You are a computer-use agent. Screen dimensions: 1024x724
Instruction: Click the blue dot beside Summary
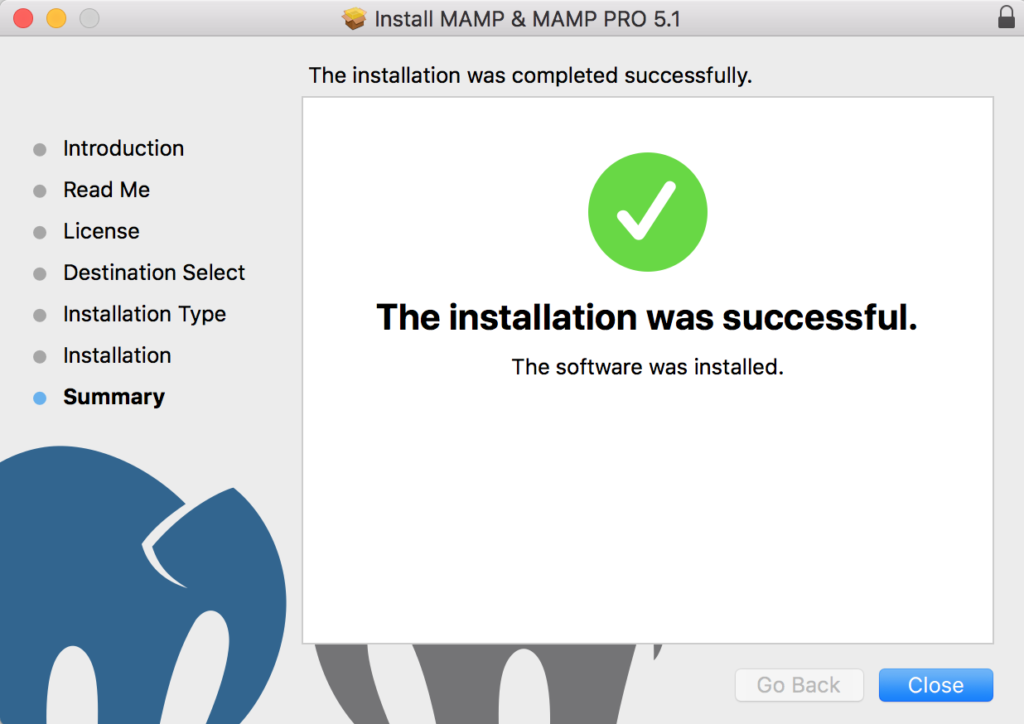[40, 397]
